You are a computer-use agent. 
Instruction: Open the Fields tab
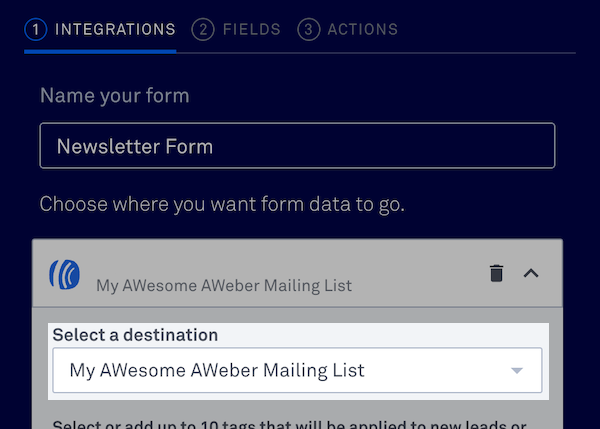click(251, 29)
